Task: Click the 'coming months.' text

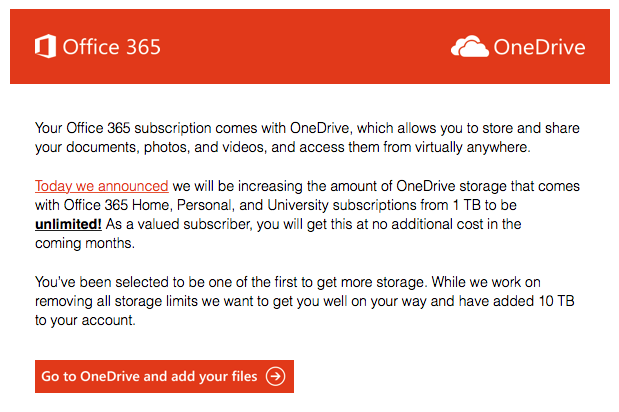Action: click(85, 243)
